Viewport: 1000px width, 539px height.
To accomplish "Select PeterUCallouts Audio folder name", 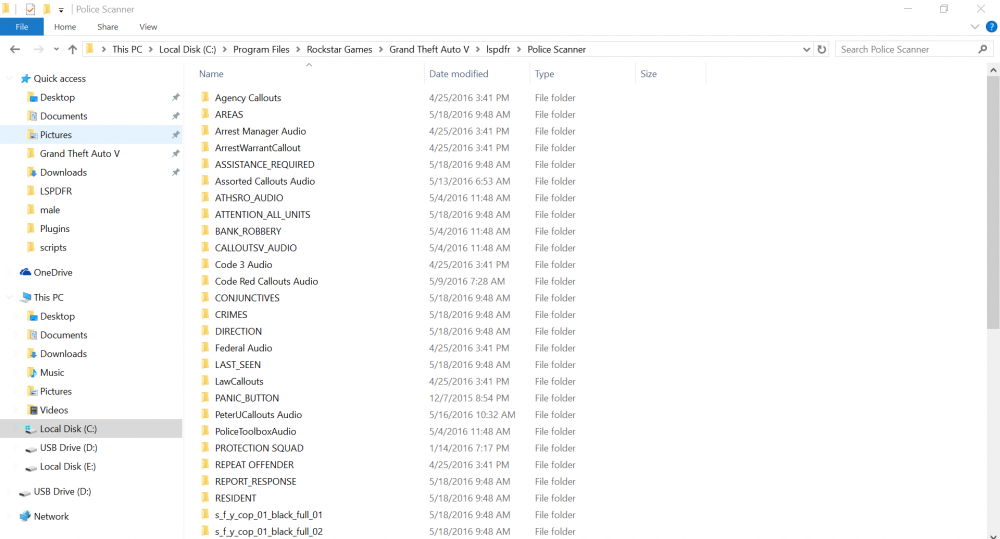I will point(258,415).
